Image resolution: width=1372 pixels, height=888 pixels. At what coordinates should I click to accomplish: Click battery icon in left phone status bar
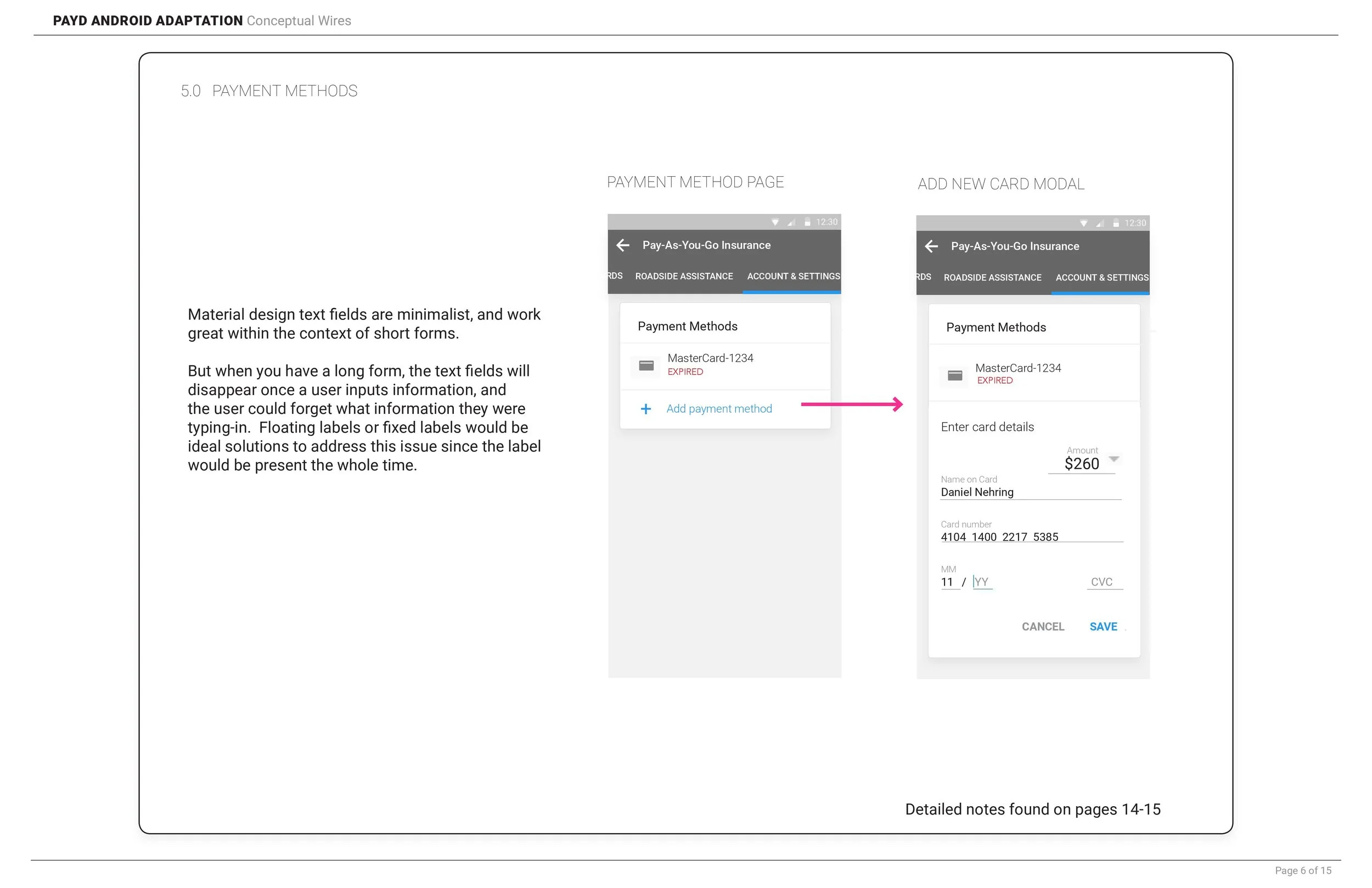click(x=808, y=222)
